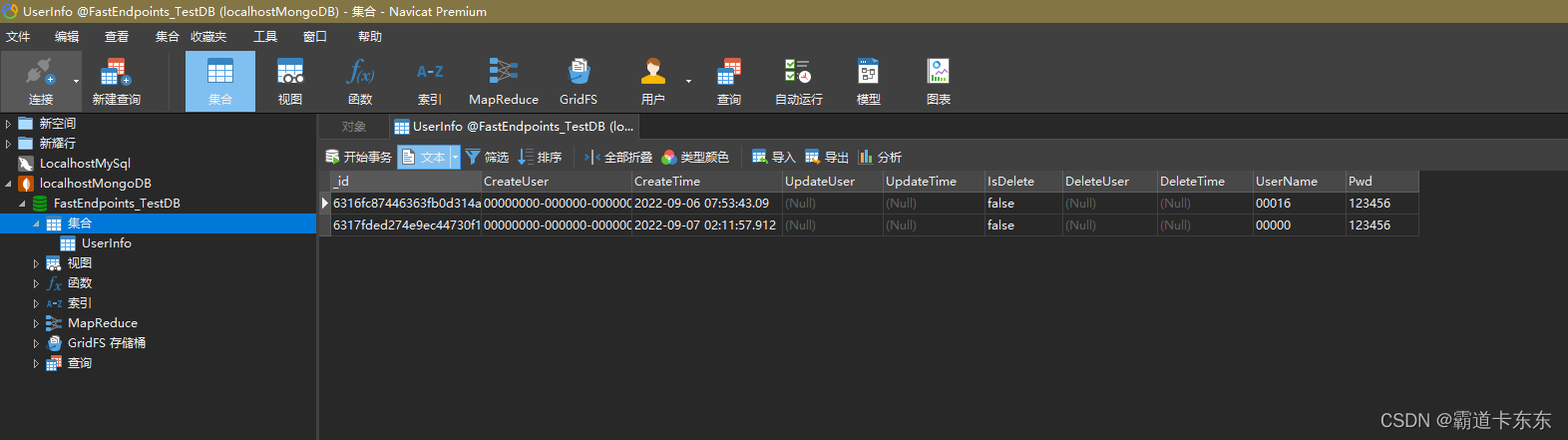Collapse the 集合 tree node
Image resolution: width=1568 pixels, height=440 pixels.
click(x=36, y=223)
